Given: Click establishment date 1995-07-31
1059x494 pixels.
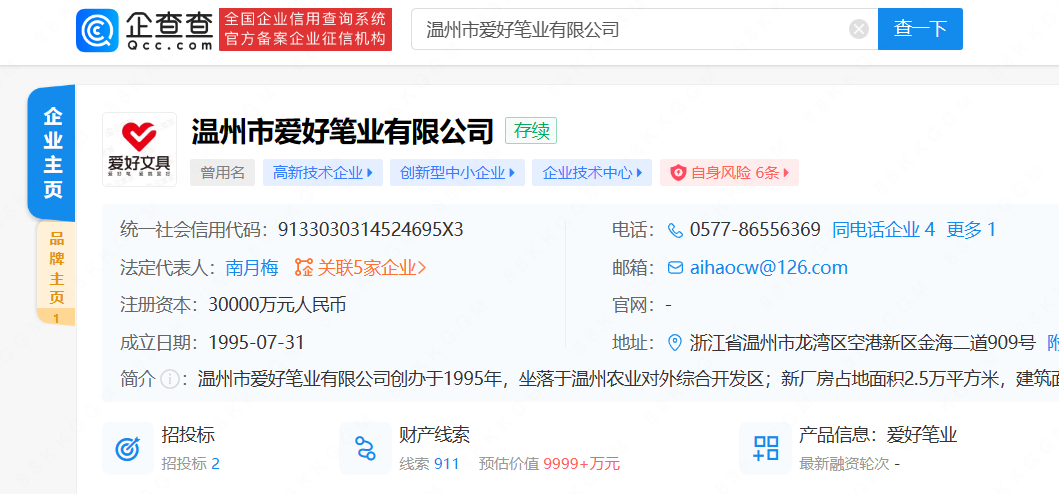Looking at the screenshot, I should (257, 343).
